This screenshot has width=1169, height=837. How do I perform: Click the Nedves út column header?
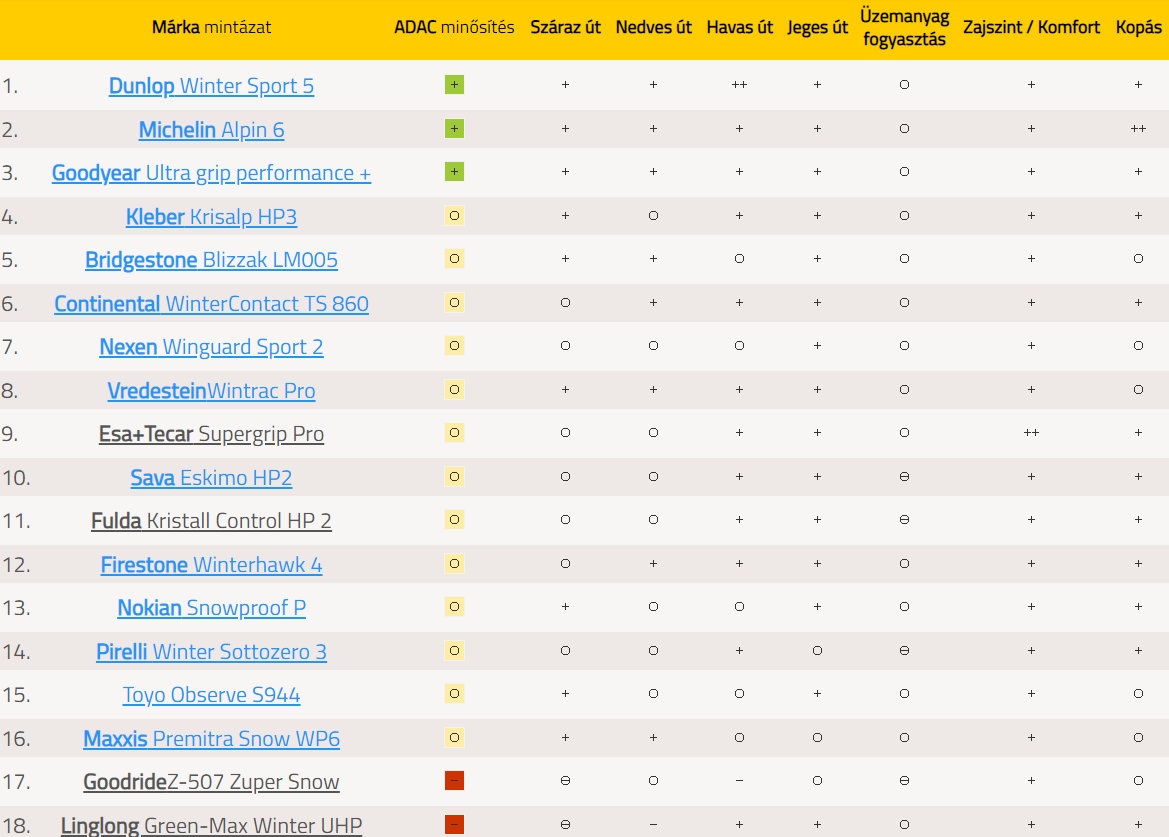(653, 28)
